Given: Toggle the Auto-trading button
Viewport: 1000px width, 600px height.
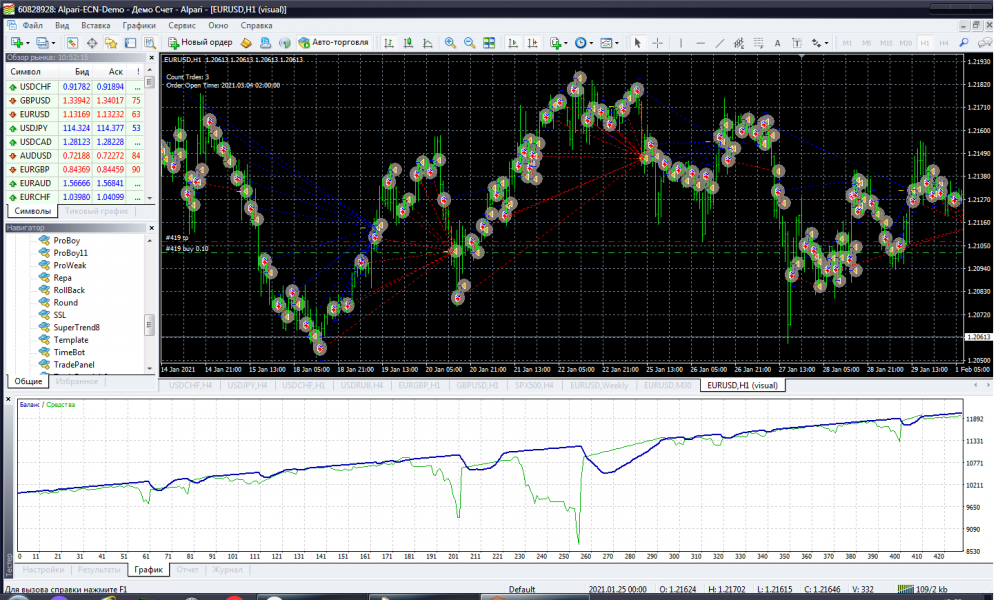Looking at the screenshot, I should pos(334,43).
